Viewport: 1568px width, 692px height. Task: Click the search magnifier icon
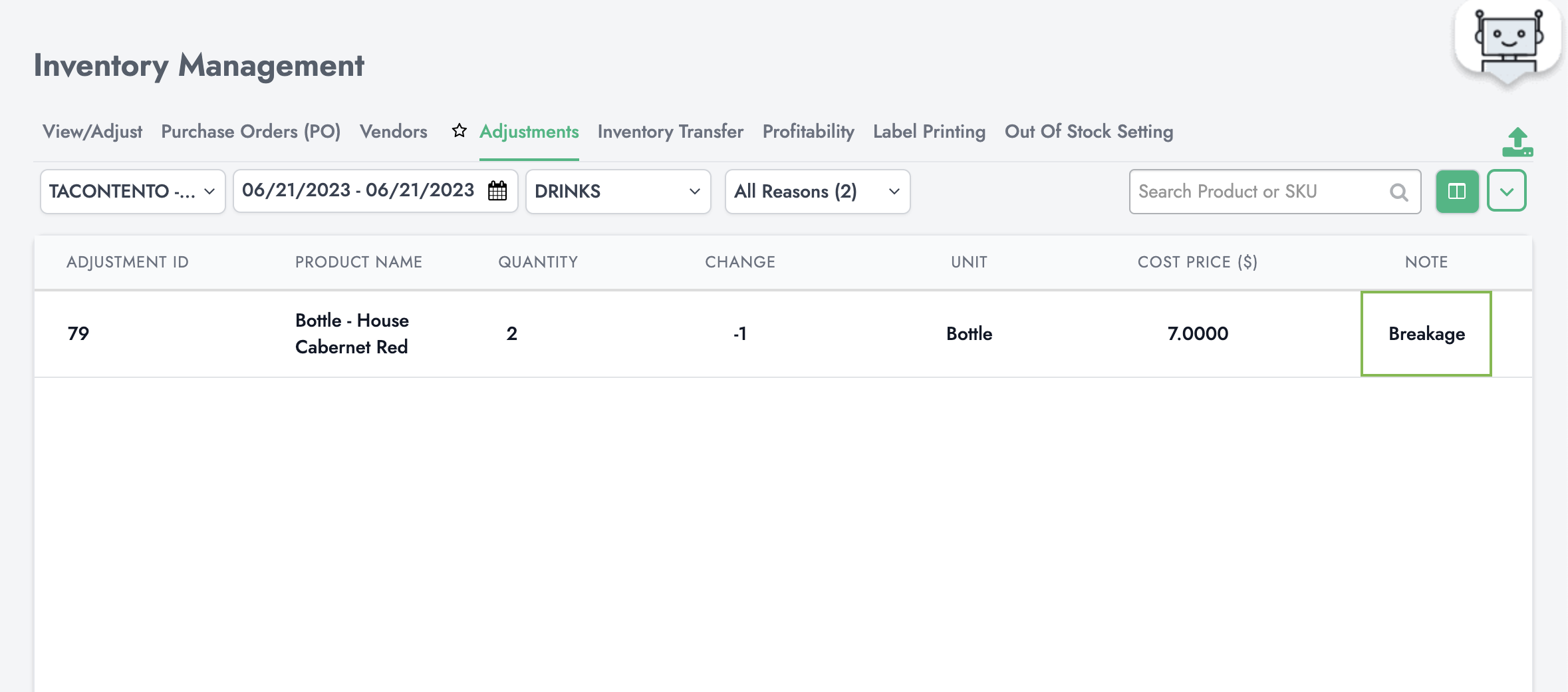[x=1398, y=192]
